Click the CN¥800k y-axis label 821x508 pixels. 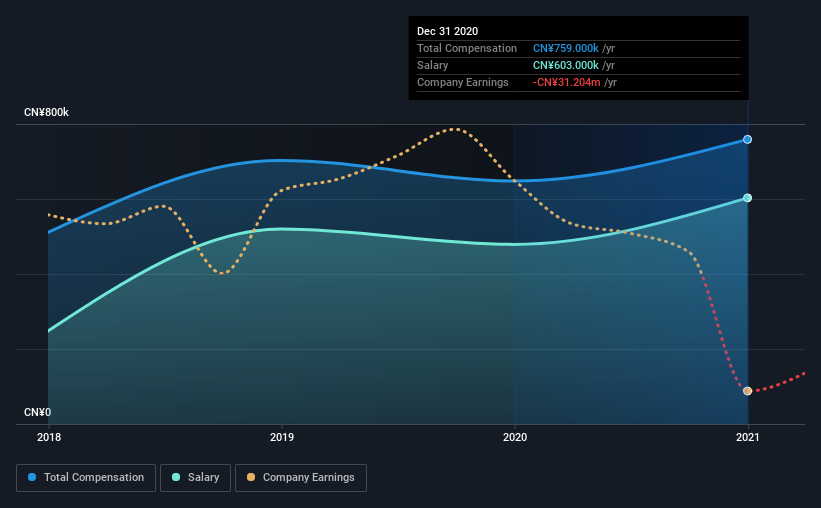tap(46, 113)
